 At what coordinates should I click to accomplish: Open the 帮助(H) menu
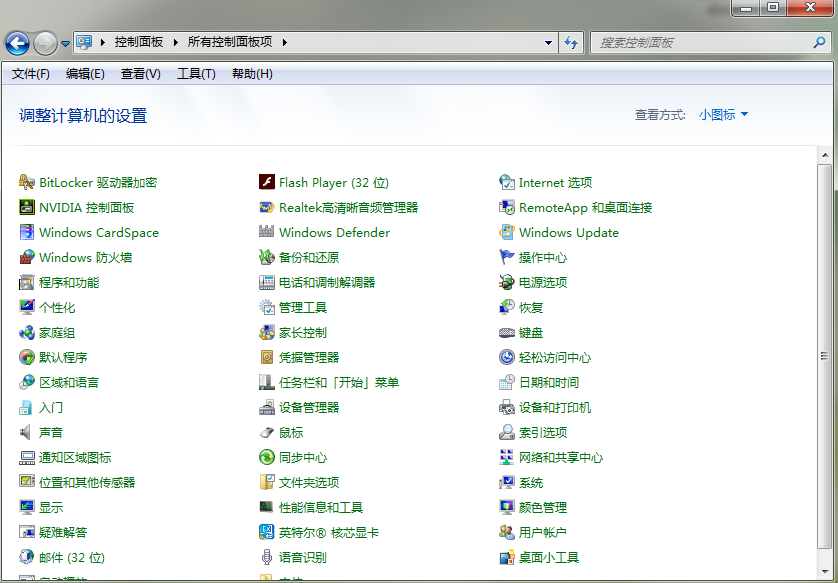point(252,74)
